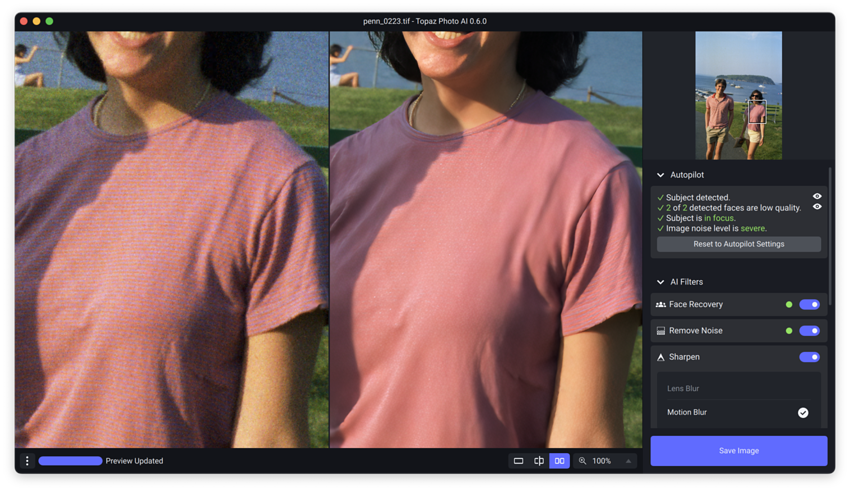
Task: Click the Save Image button
Action: pos(738,451)
